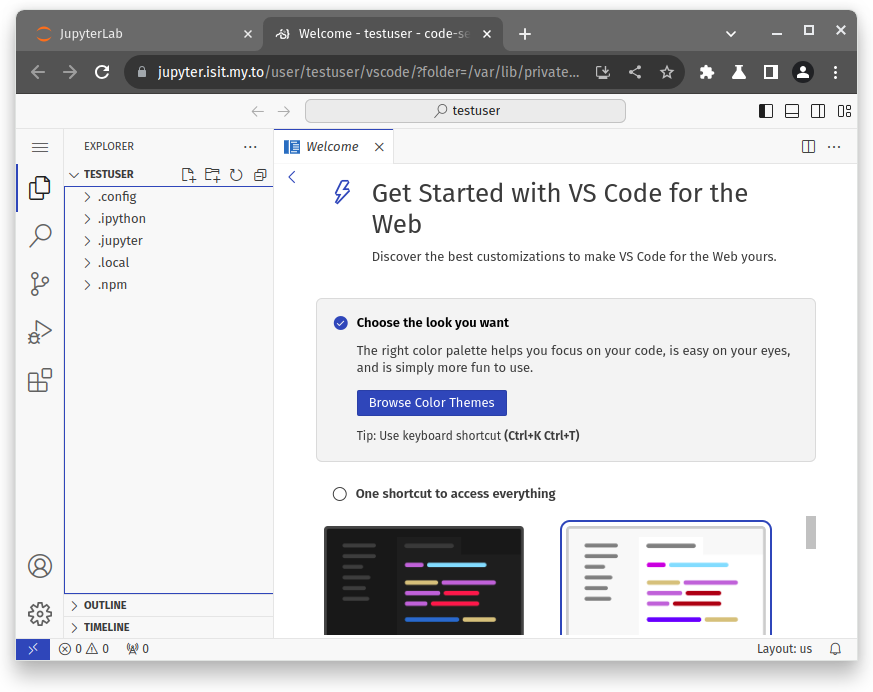
Task: Open the Extensions view
Action: point(40,380)
